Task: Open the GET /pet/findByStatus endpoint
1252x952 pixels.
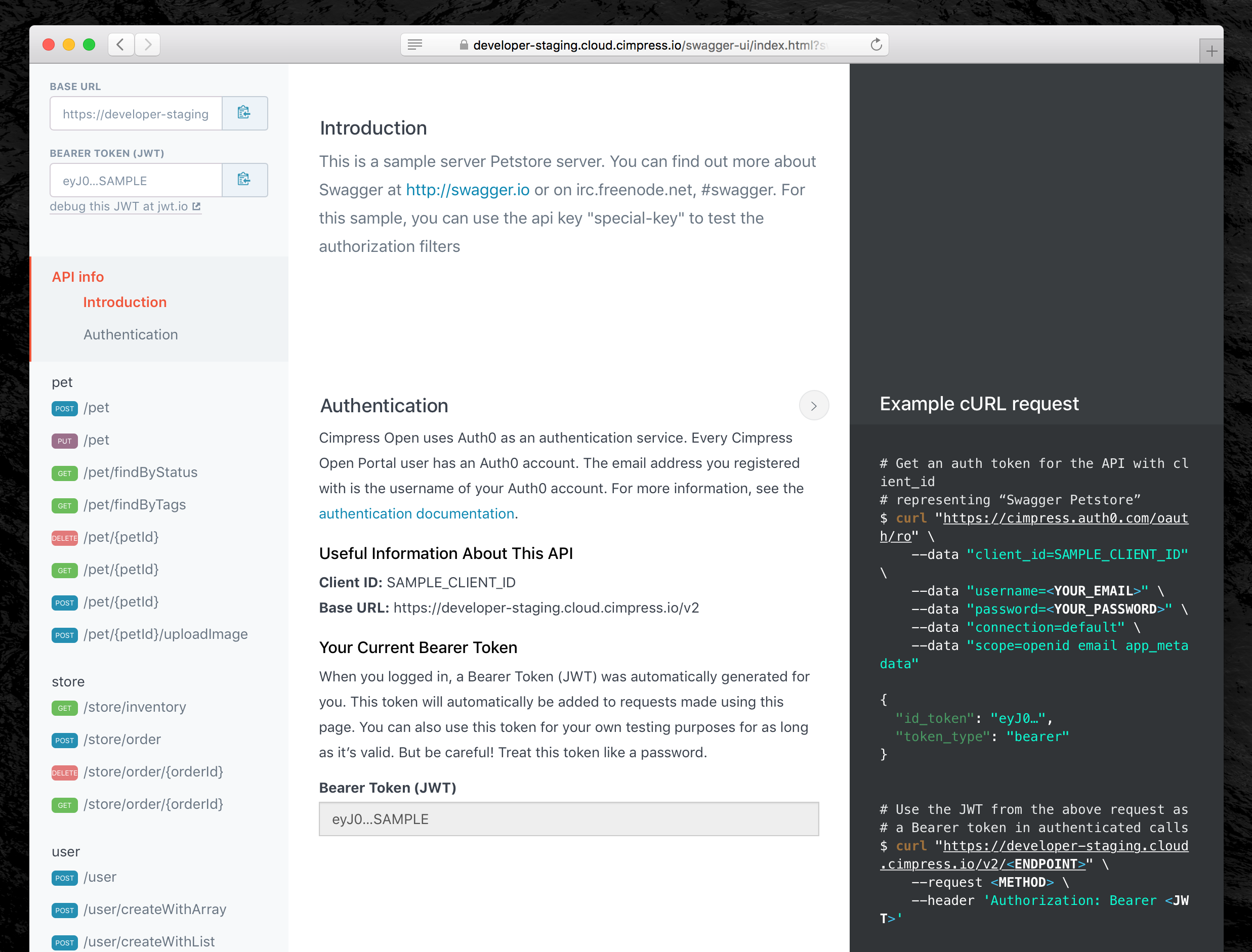Action: click(140, 472)
